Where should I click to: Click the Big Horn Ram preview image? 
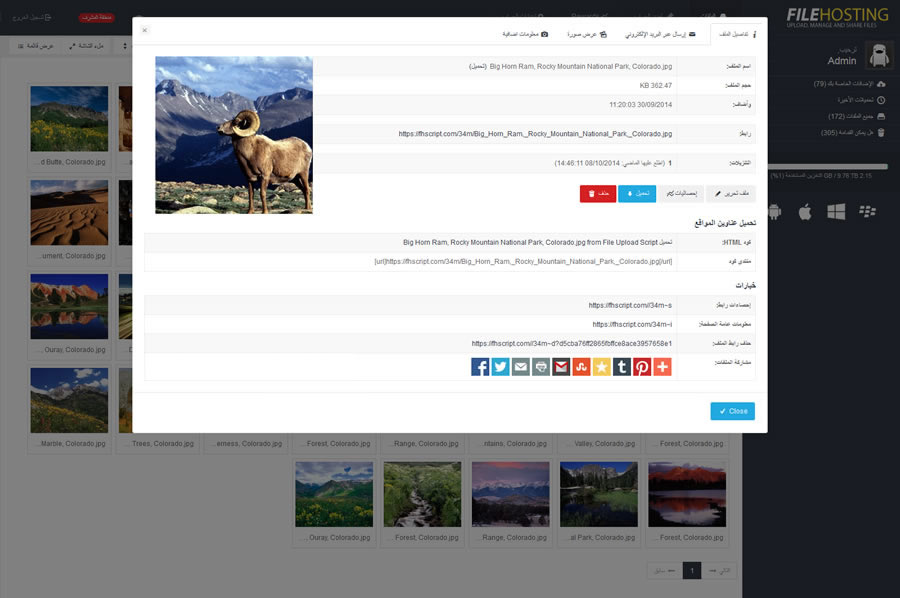point(234,135)
